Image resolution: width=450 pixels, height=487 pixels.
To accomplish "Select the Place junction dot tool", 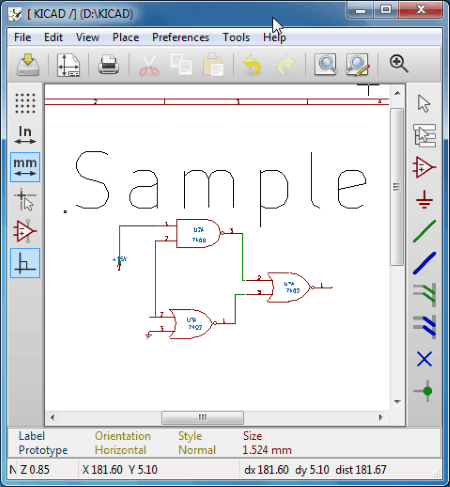I will click(424, 391).
